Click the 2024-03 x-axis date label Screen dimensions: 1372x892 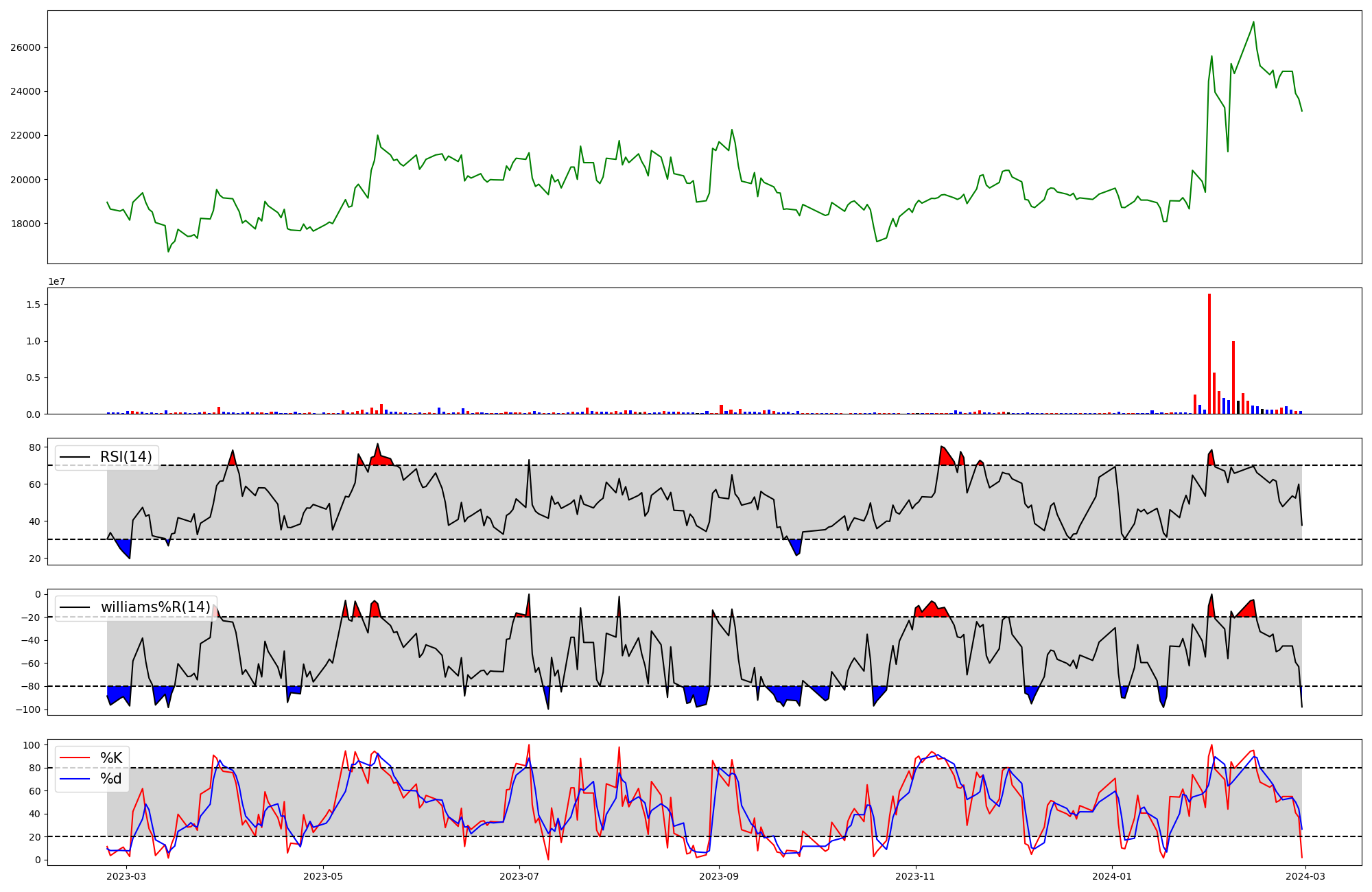[x=1305, y=876]
